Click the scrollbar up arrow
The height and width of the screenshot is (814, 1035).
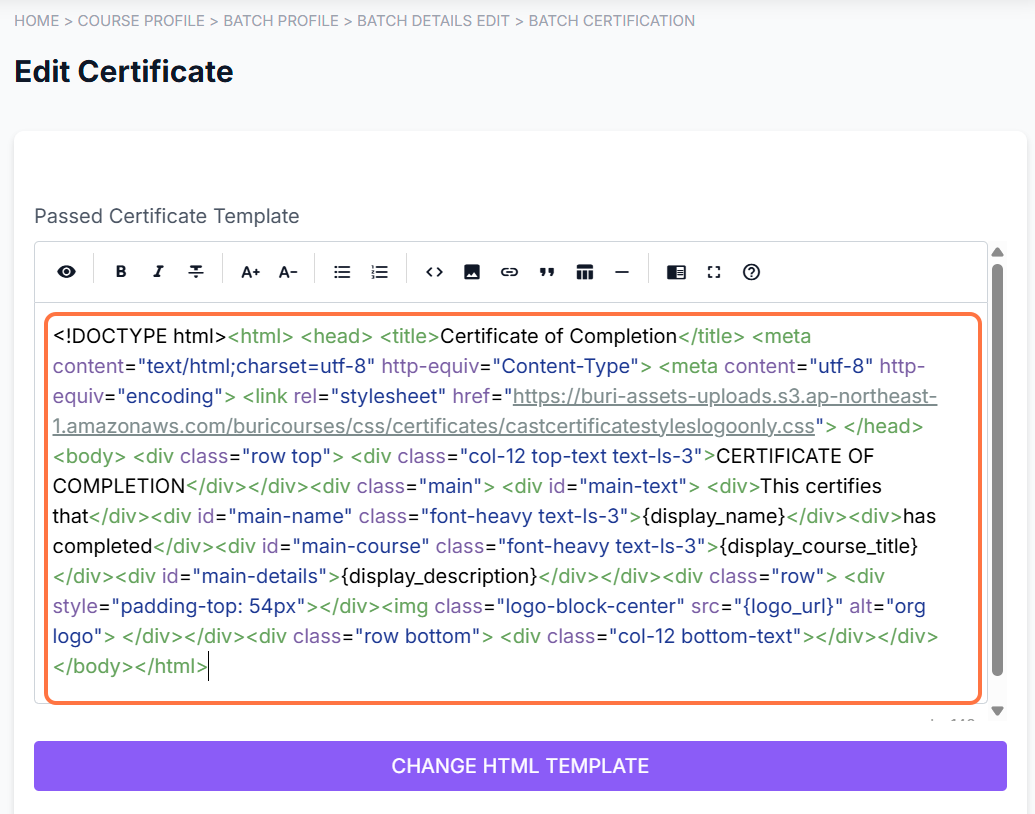pos(997,252)
